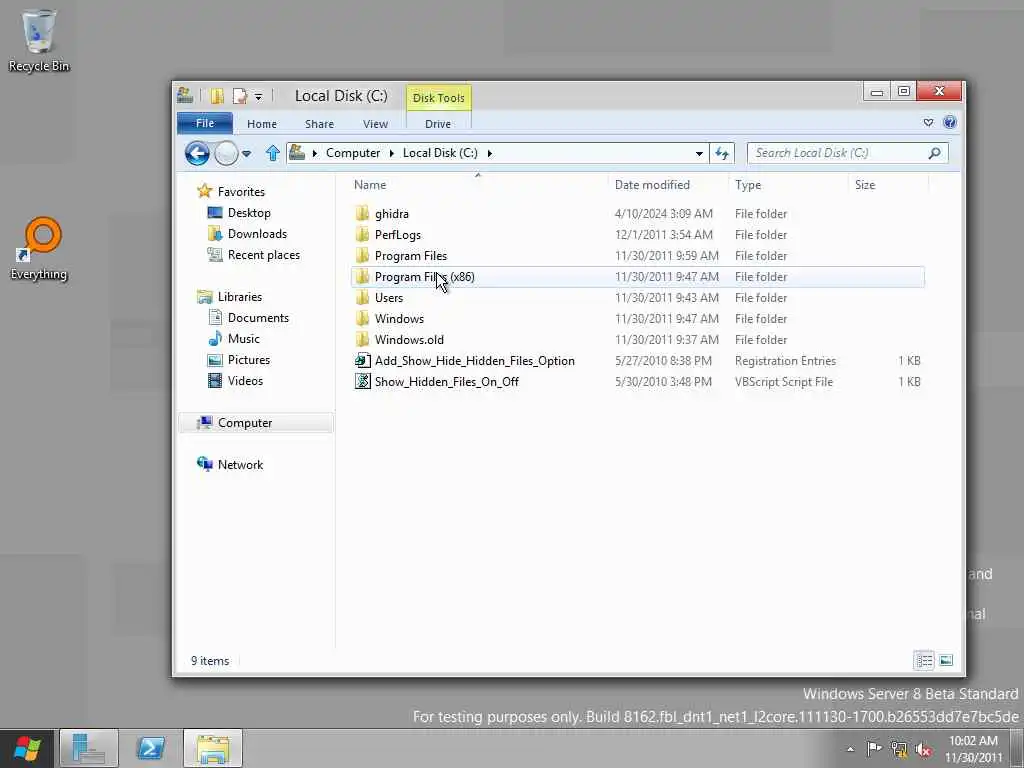Click the Computer breadcrumb segment
Viewport: 1024px width, 768px height.
click(x=353, y=153)
